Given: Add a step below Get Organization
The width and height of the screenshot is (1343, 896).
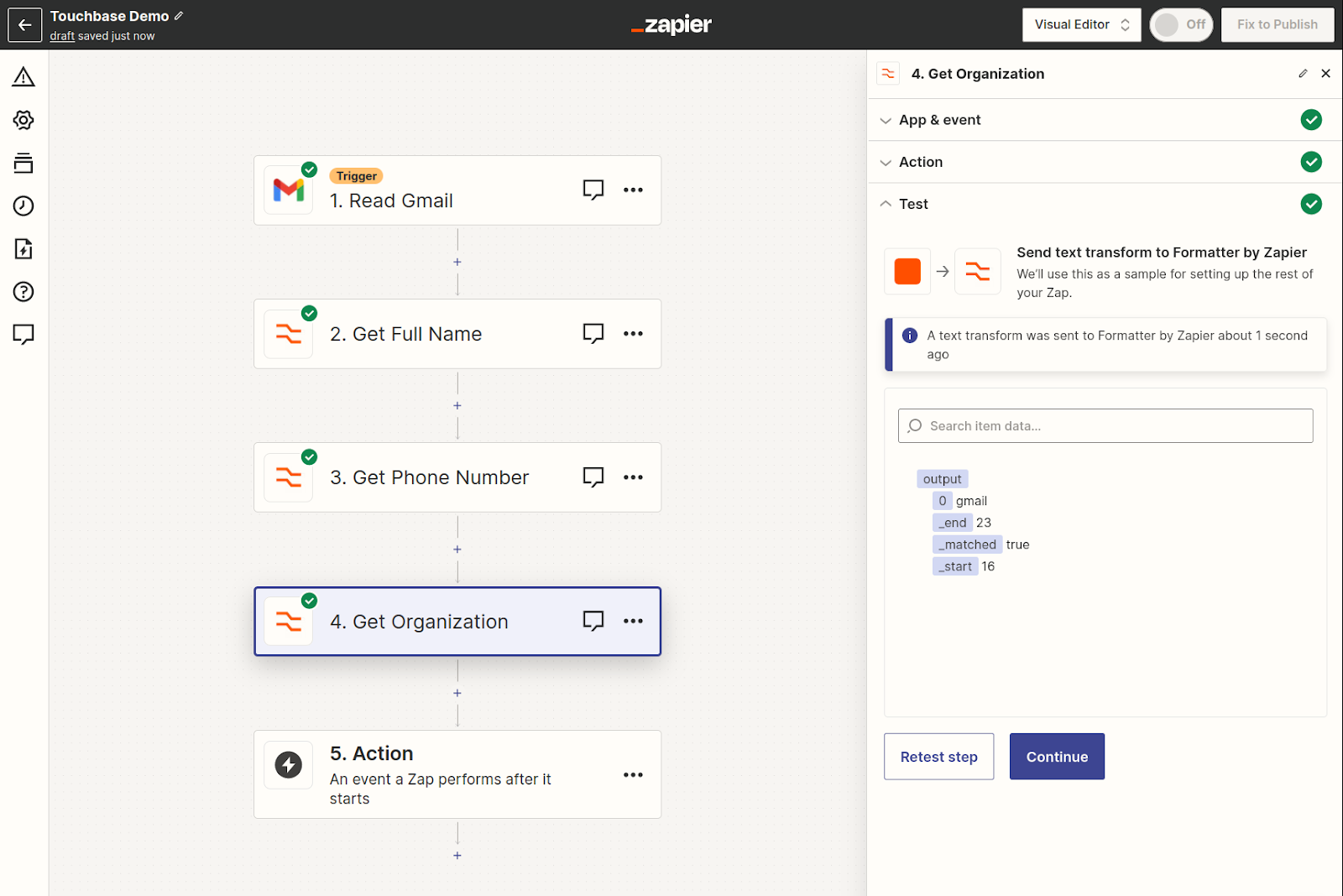Looking at the screenshot, I should pos(457,693).
